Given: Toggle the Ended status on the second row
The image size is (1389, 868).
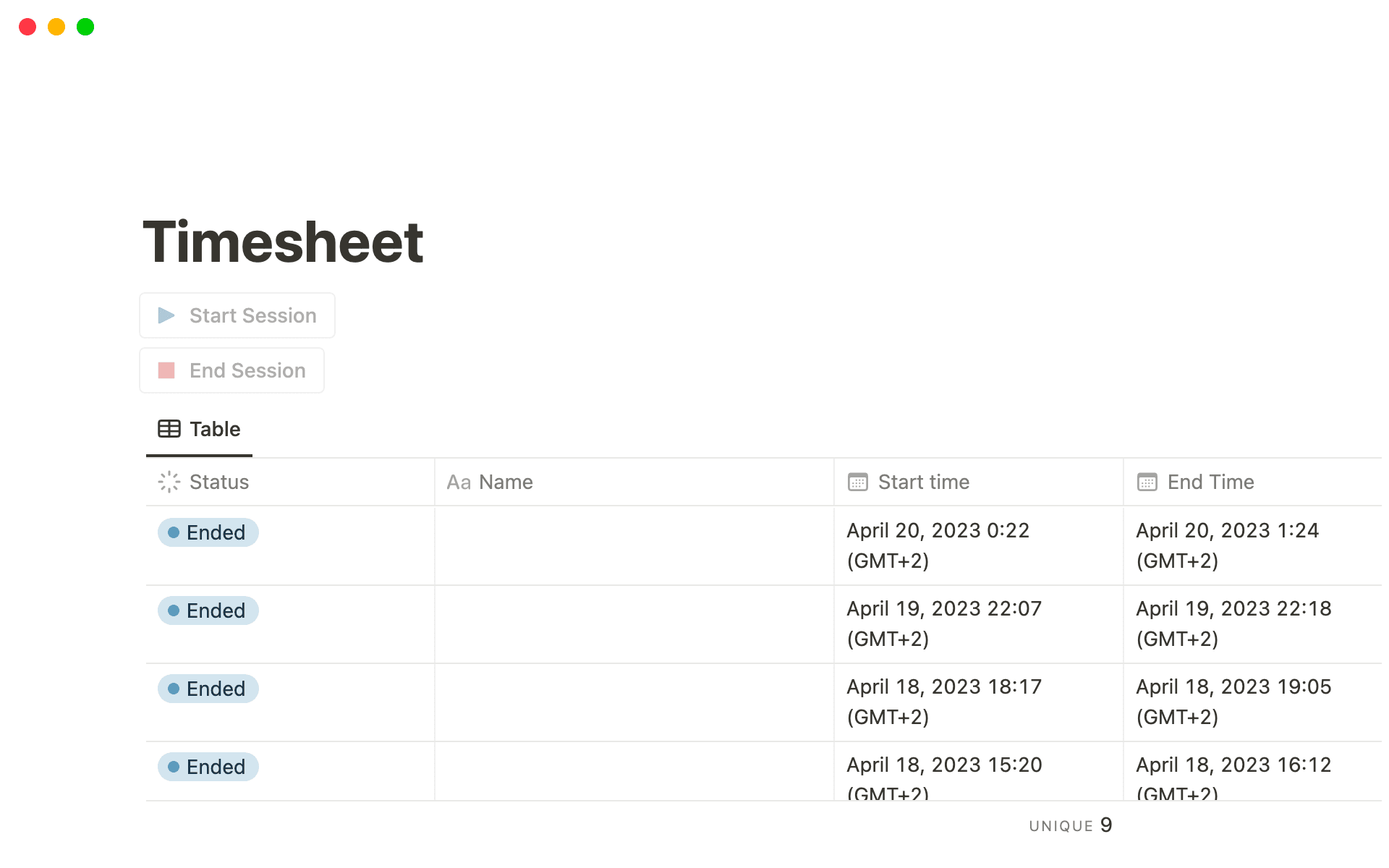Looking at the screenshot, I should click(208, 610).
